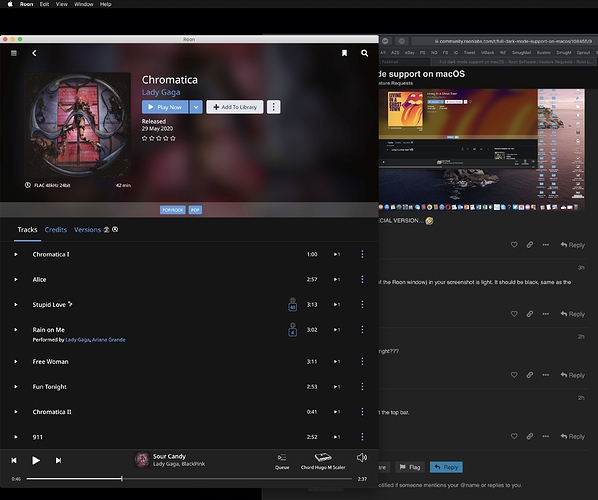Click the bookmark icon in Roon
The width and height of the screenshot is (598, 500).
click(344, 53)
